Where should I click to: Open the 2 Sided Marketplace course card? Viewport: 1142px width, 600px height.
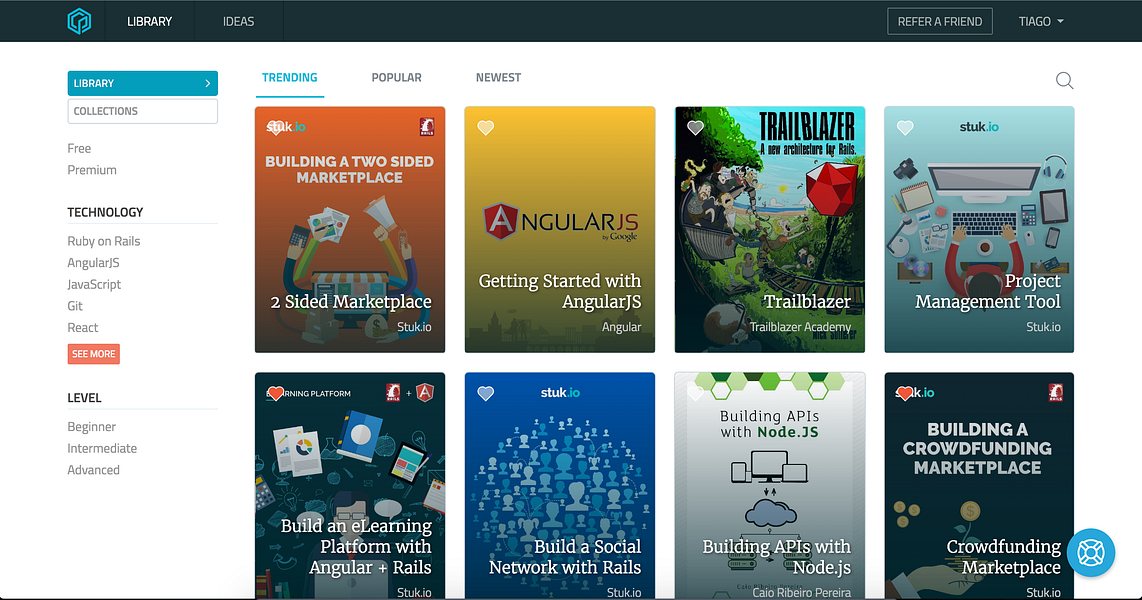(x=350, y=229)
